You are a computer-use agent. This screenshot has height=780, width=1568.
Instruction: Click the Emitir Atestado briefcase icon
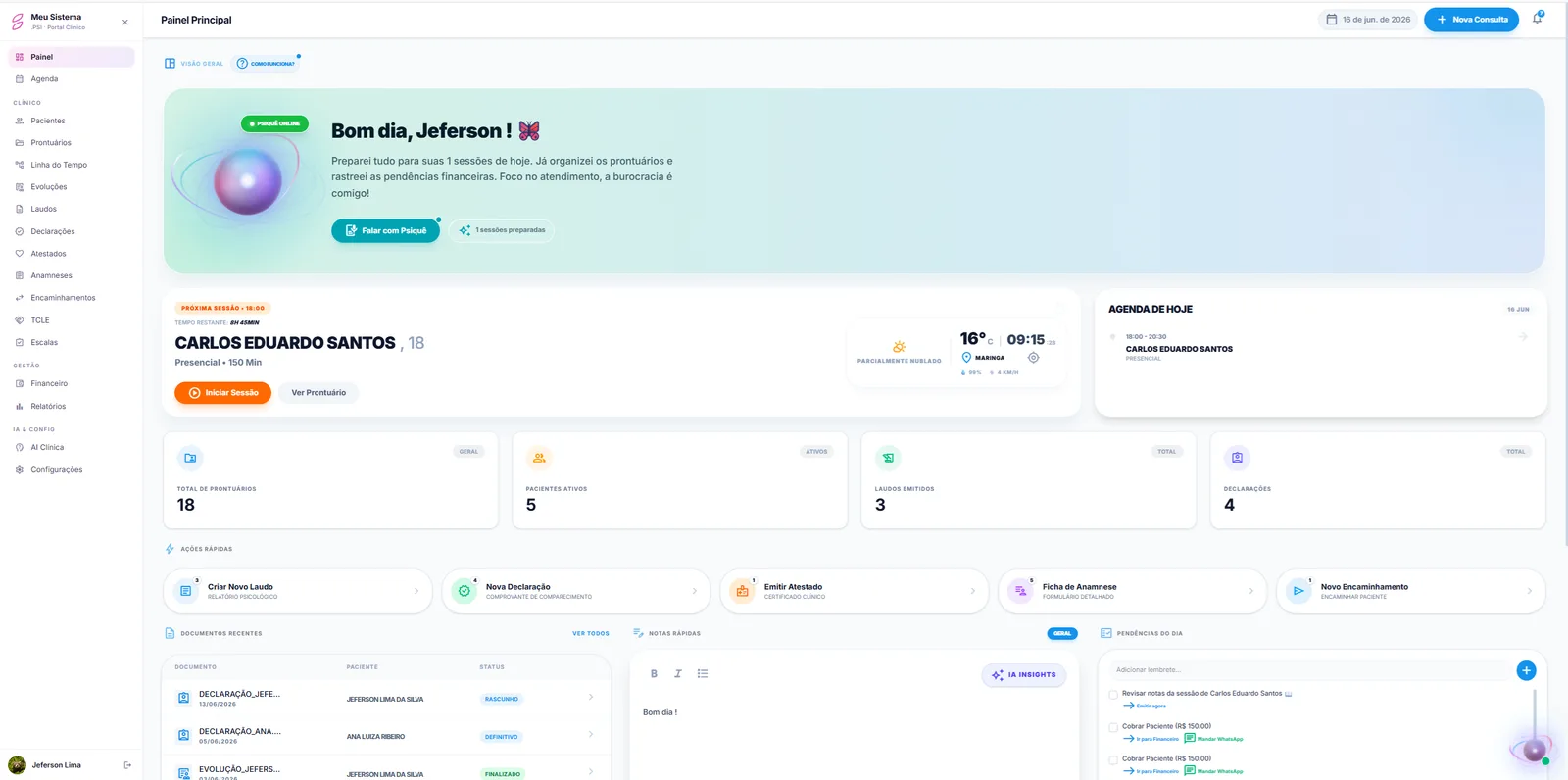coord(742,591)
